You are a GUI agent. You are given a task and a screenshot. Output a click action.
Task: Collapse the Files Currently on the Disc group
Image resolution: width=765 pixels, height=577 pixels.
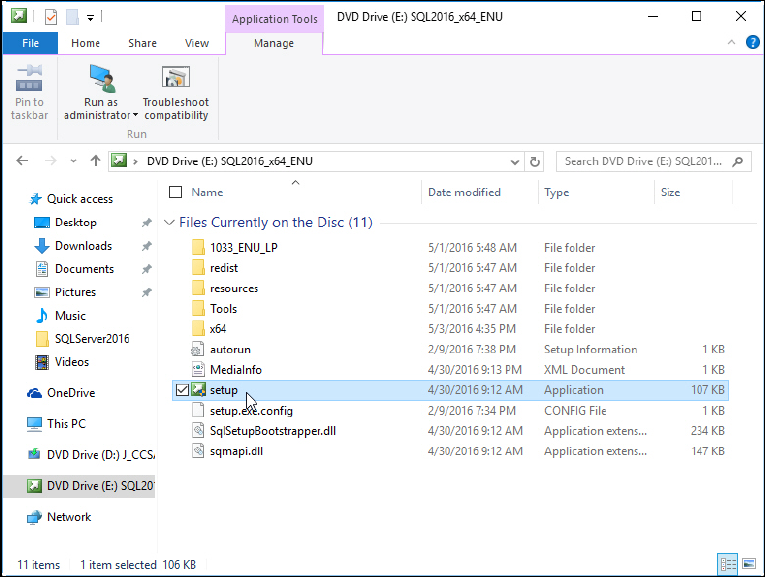point(169,222)
